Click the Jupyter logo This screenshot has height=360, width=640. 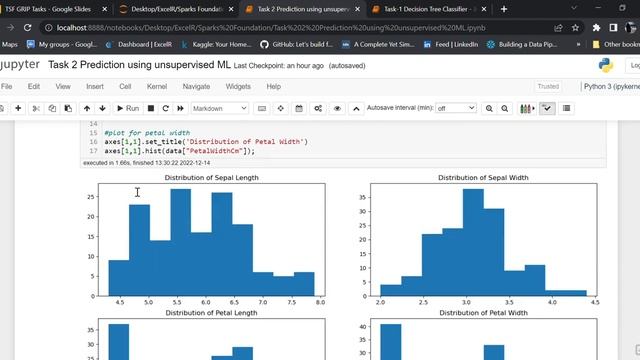coord(19,65)
